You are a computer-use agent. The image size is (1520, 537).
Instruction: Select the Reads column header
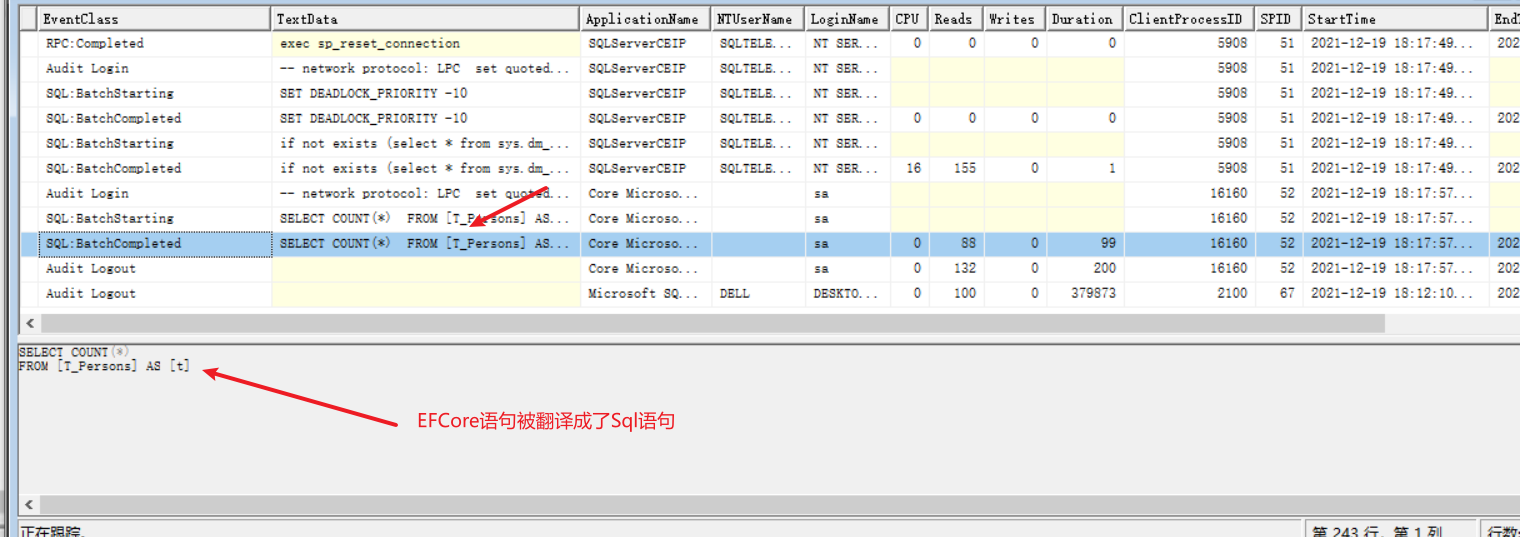click(x=956, y=19)
